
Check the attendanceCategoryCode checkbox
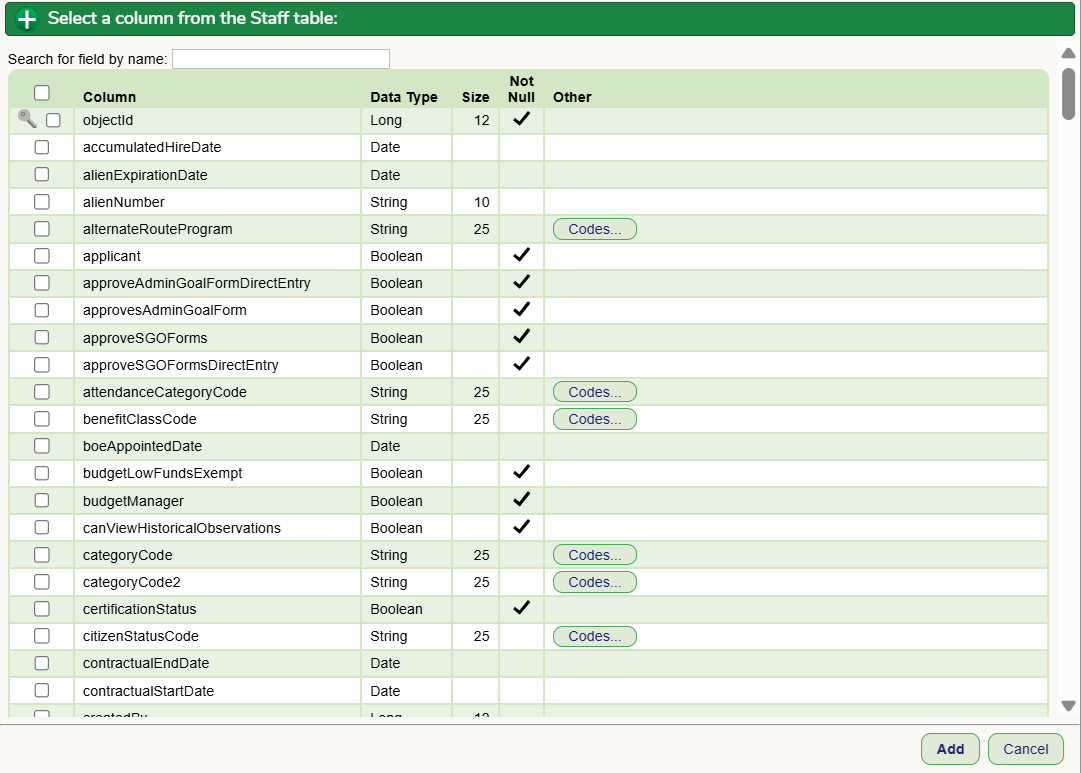point(42,392)
